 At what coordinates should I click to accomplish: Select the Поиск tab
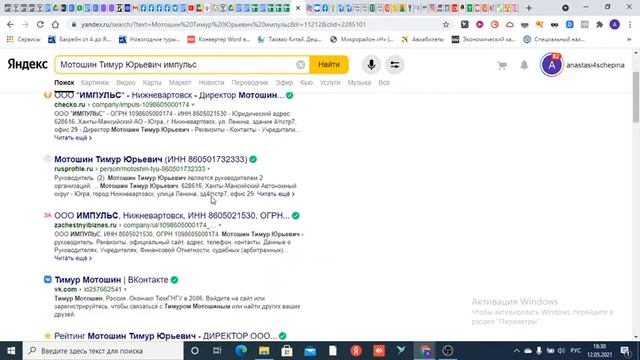click(64, 82)
